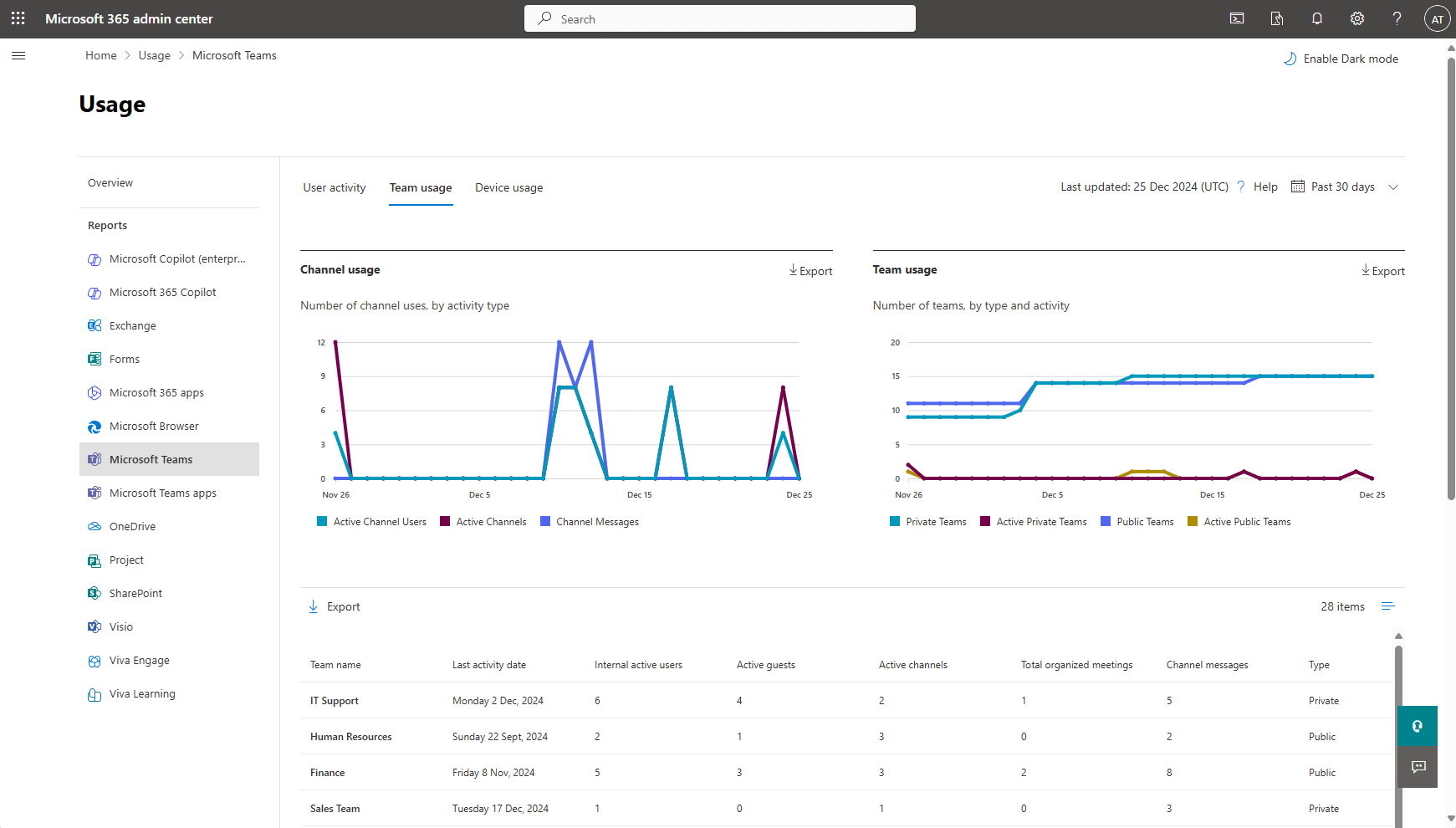Open the notifications bell

click(1317, 18)
